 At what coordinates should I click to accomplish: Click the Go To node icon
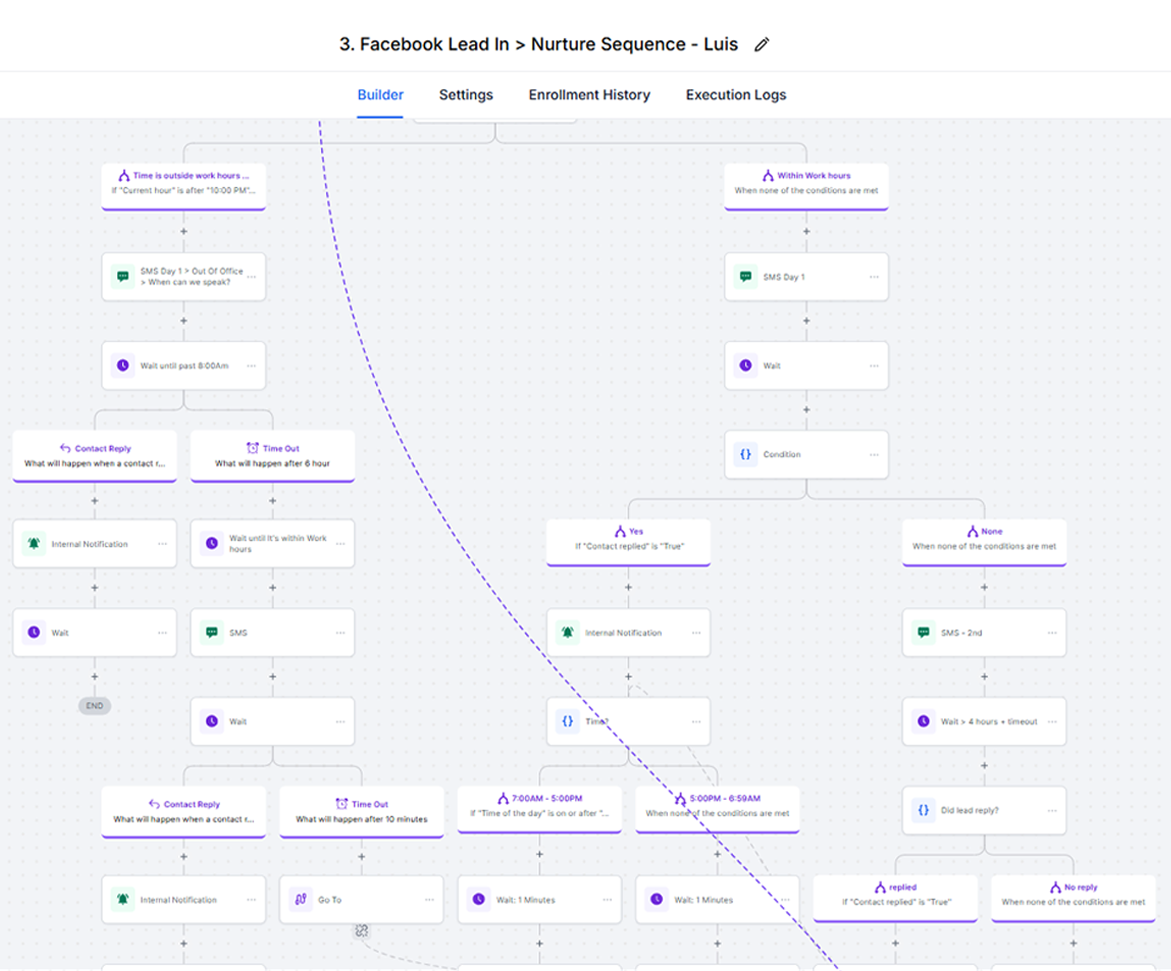(301, 900)
